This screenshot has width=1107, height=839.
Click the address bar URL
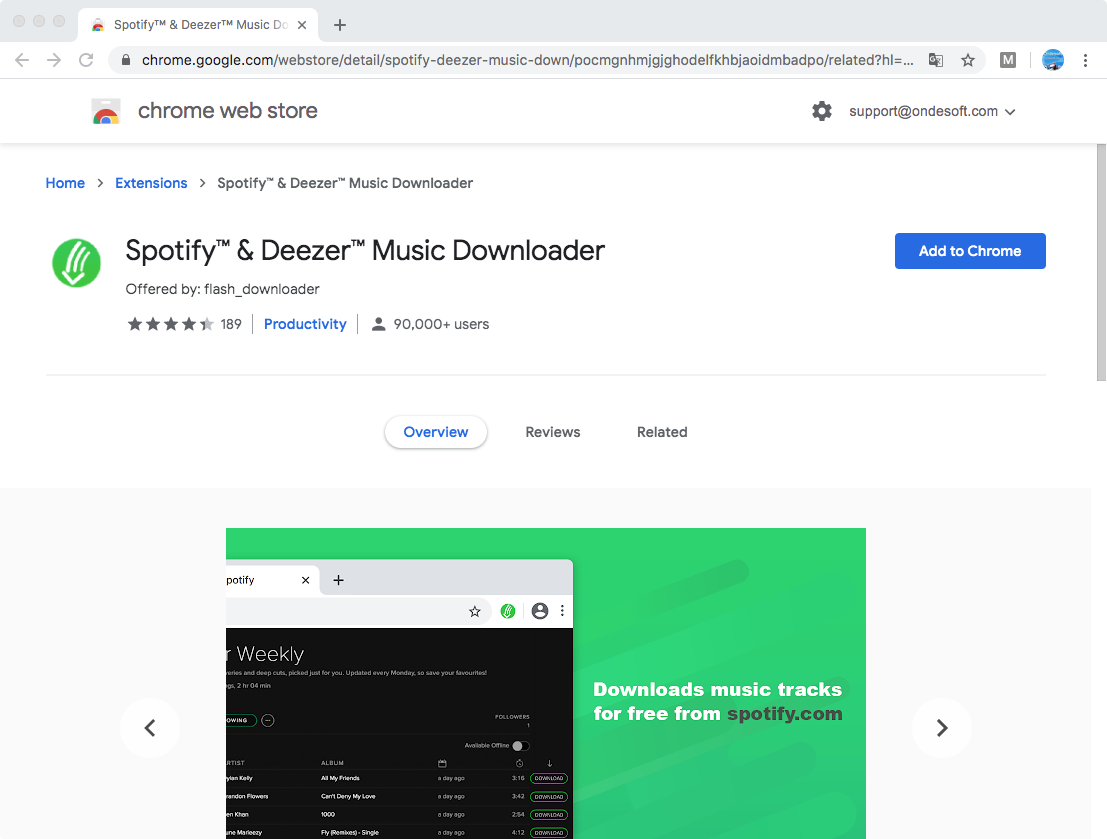(527, 60)
